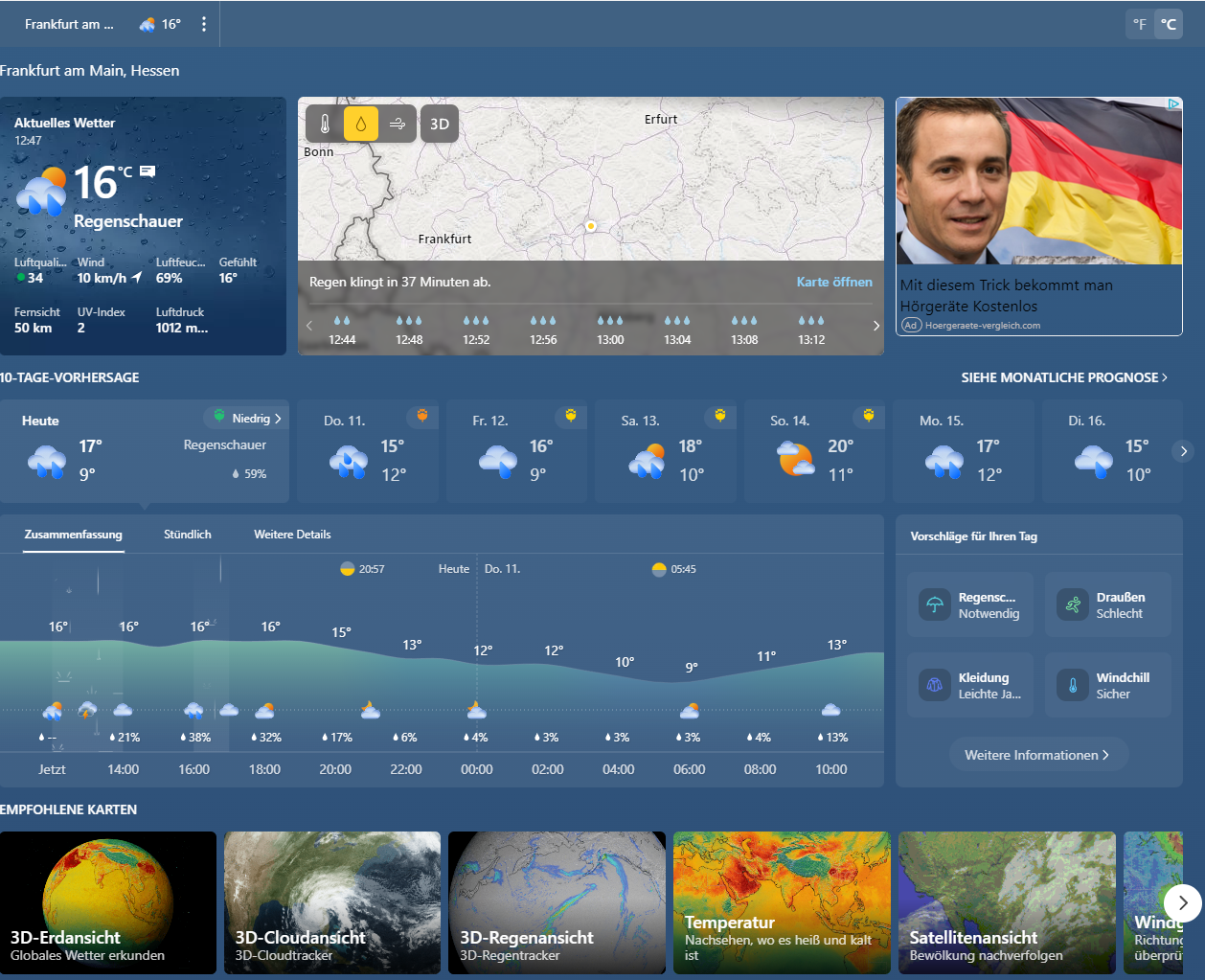This screenshot has width=1205, height=980.
Task: Select Mo. 15. forecast card
Action: [964, 451]
